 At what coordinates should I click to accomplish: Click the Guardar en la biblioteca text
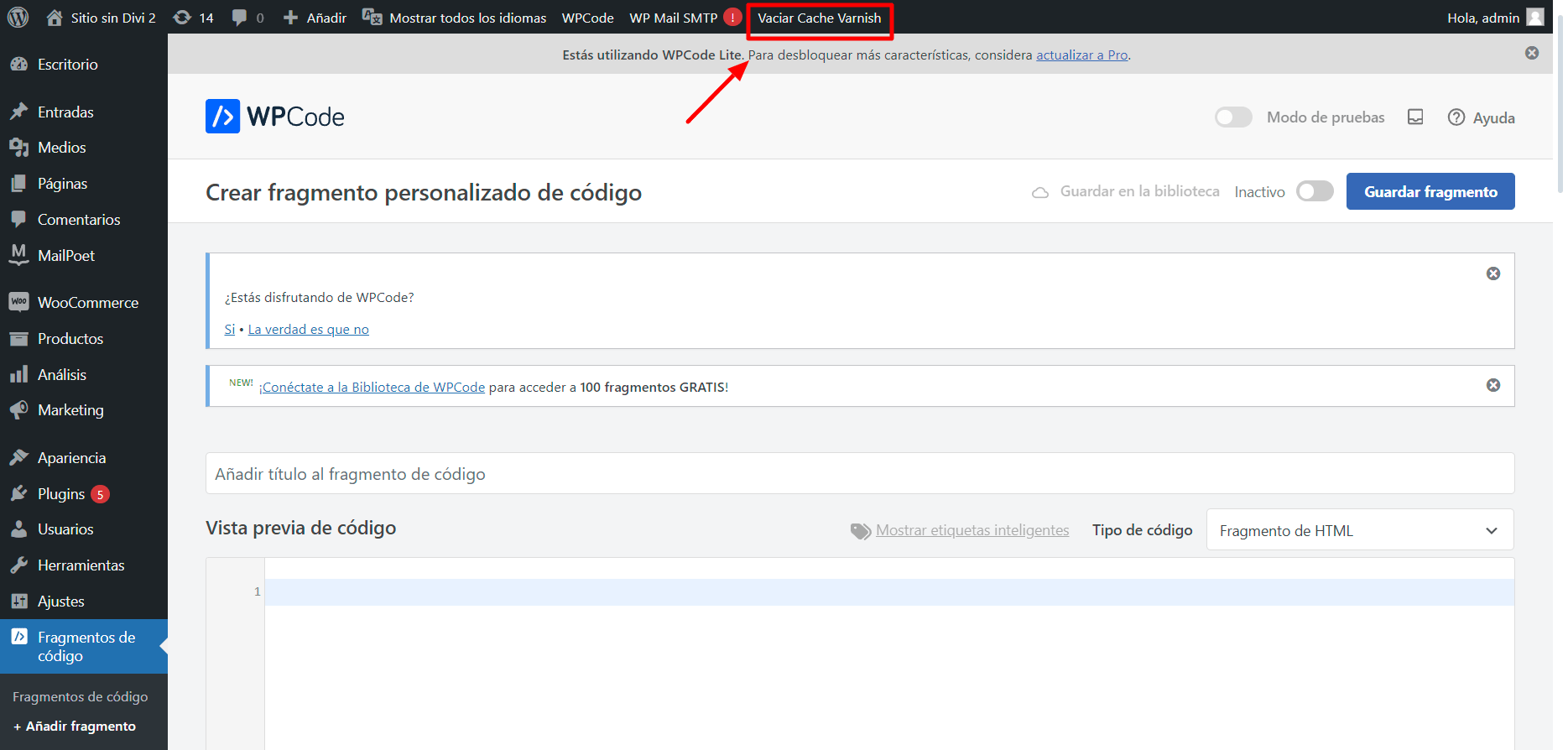(1140, 191)
